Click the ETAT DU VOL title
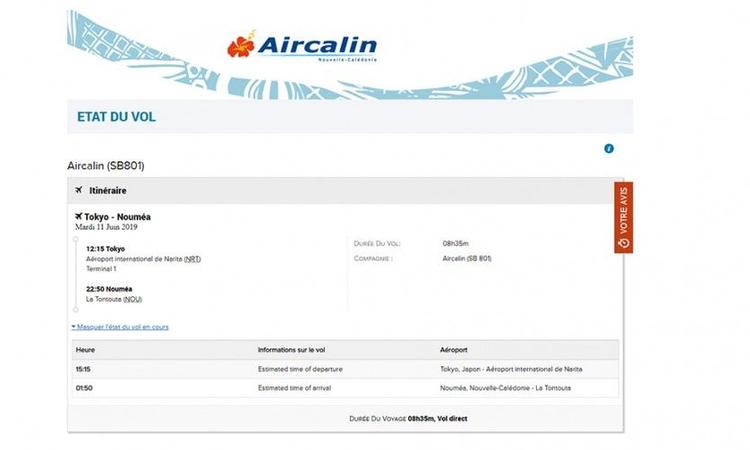The width and height of the screenshot is (750, 450). tap(116, 117)
